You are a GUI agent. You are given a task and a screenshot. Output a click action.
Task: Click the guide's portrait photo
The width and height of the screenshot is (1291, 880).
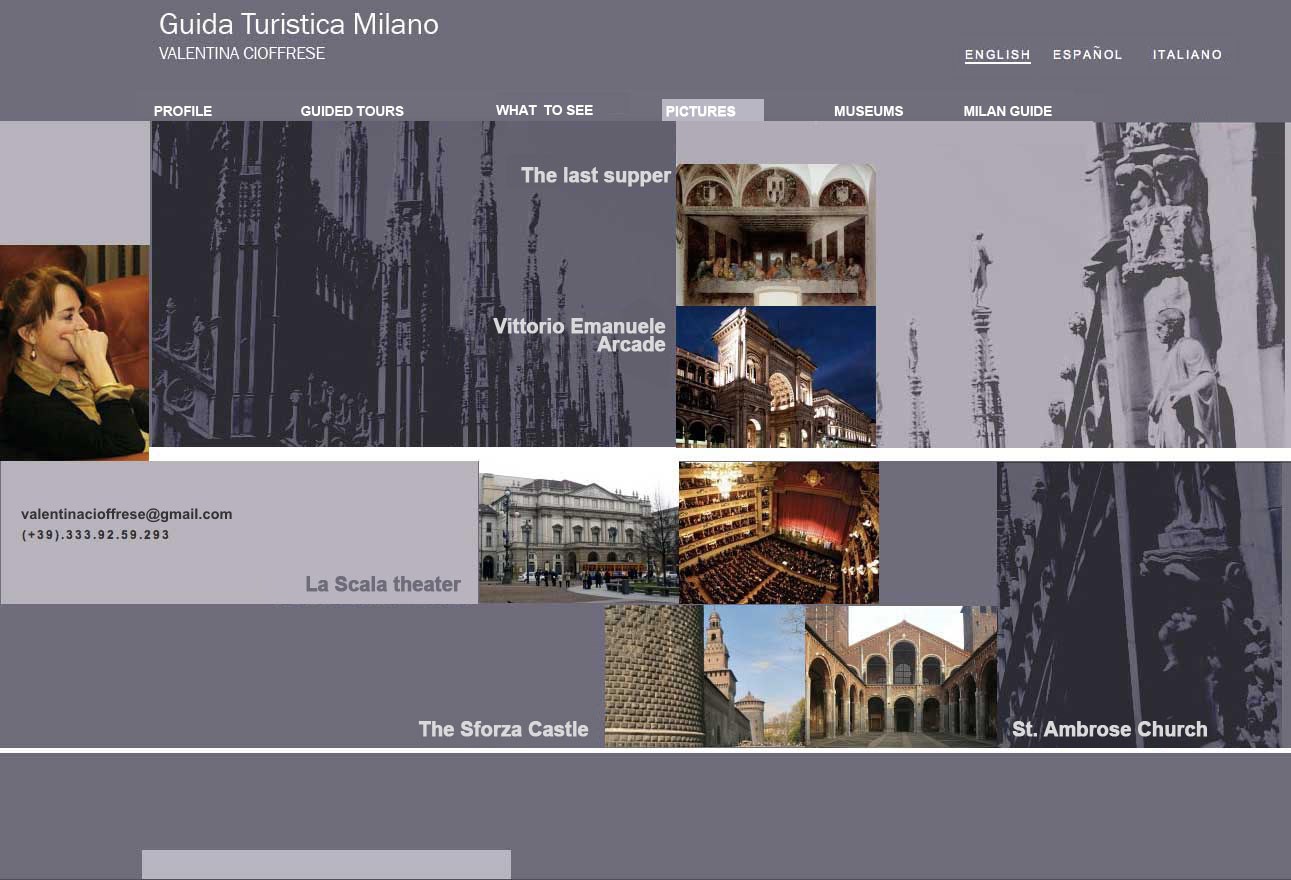pos(74,352)
